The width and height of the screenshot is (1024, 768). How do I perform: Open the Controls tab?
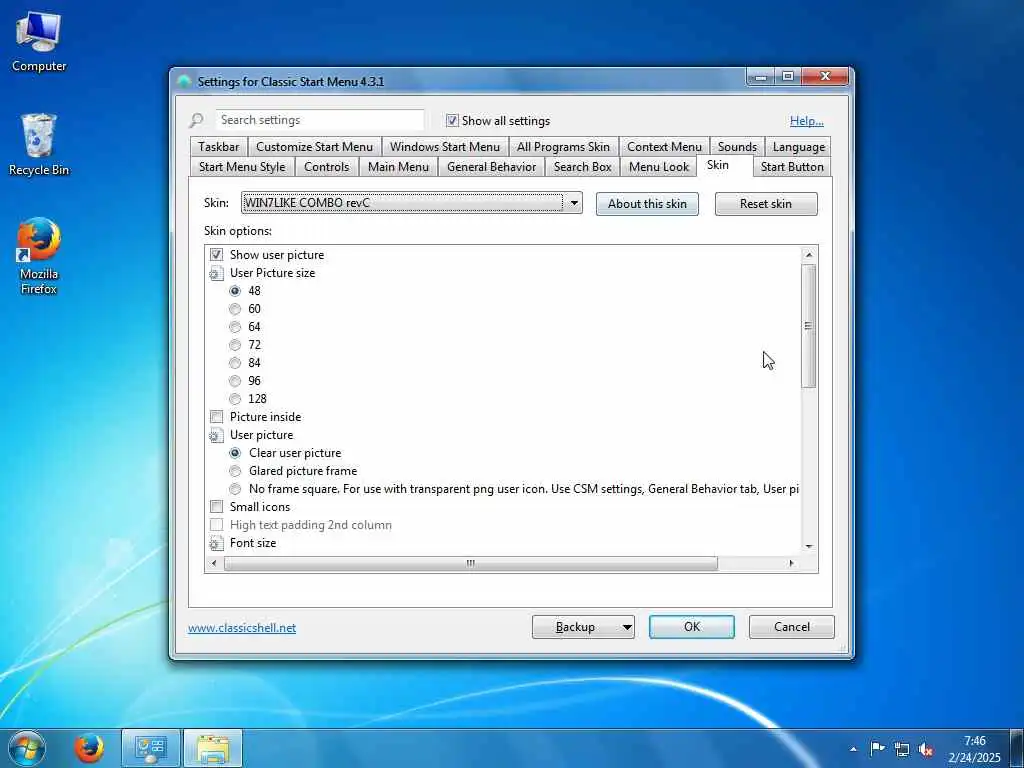326,167
